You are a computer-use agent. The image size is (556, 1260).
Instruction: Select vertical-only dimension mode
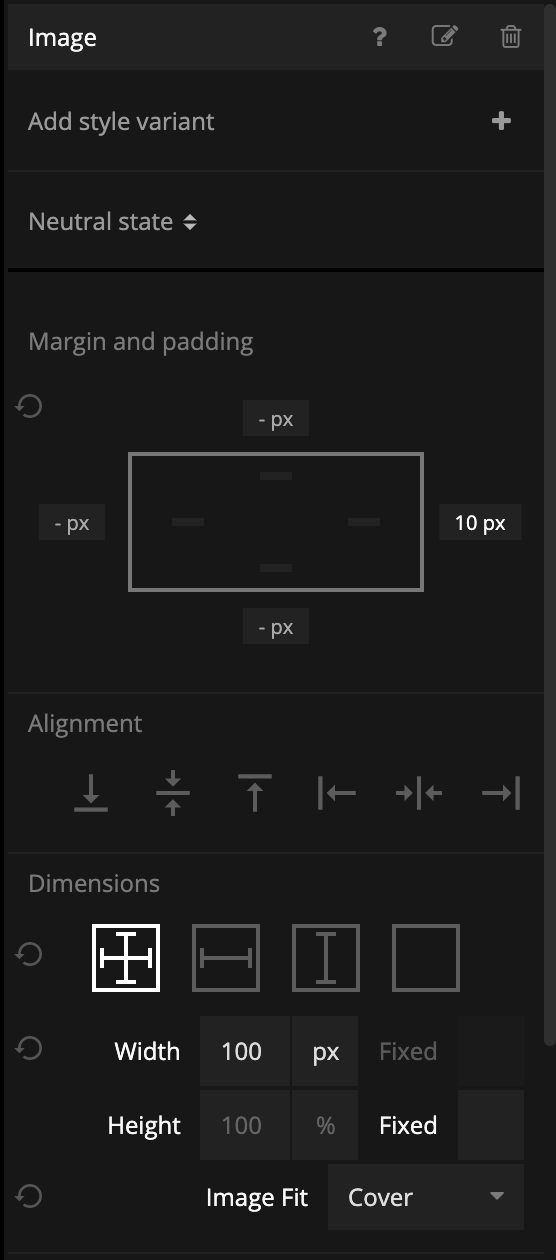pyautogui.click(x=326, y=957)
